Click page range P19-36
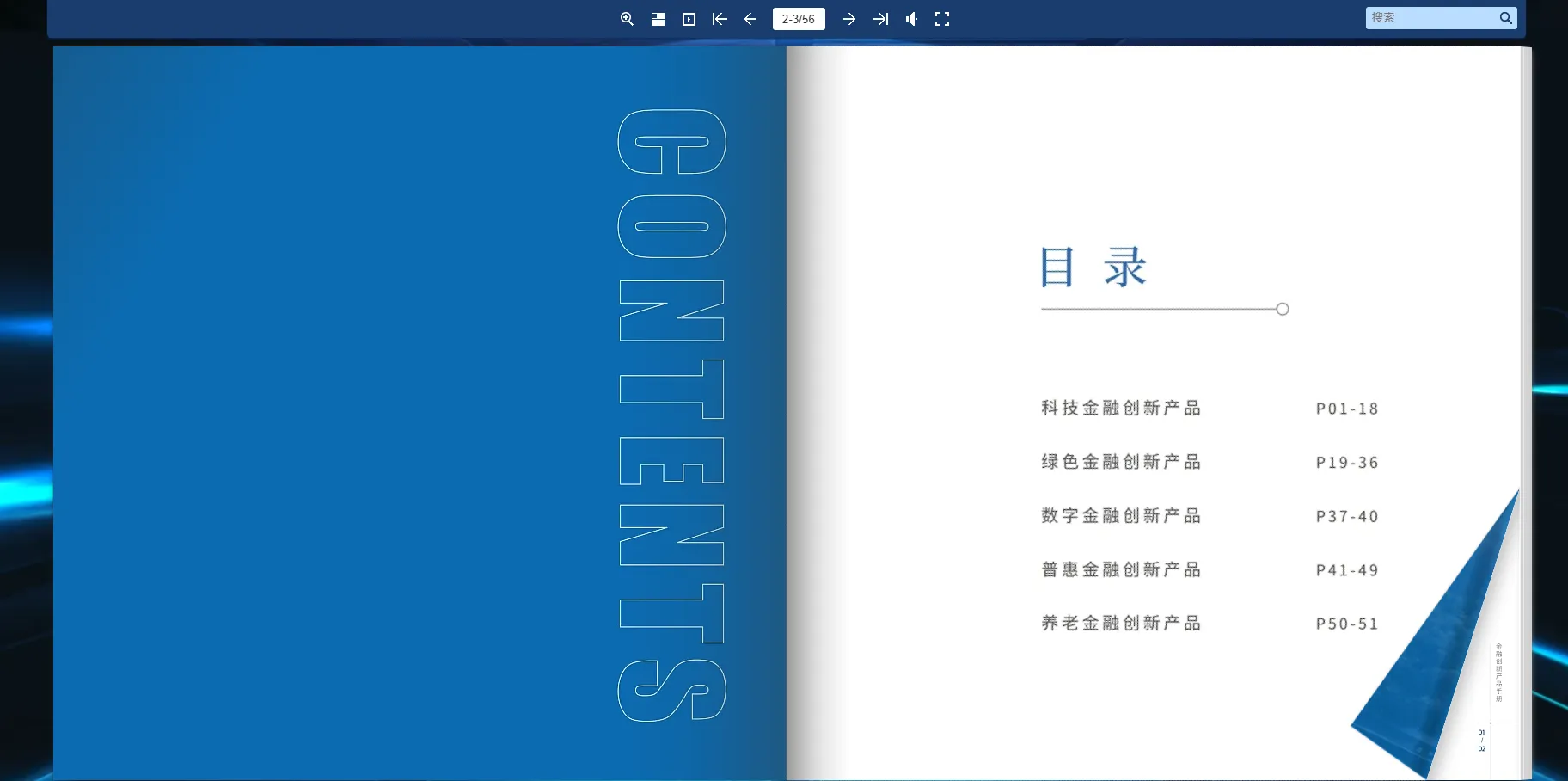The width and height of the screenshot is (1568, 781). (x=1347, y=463)
